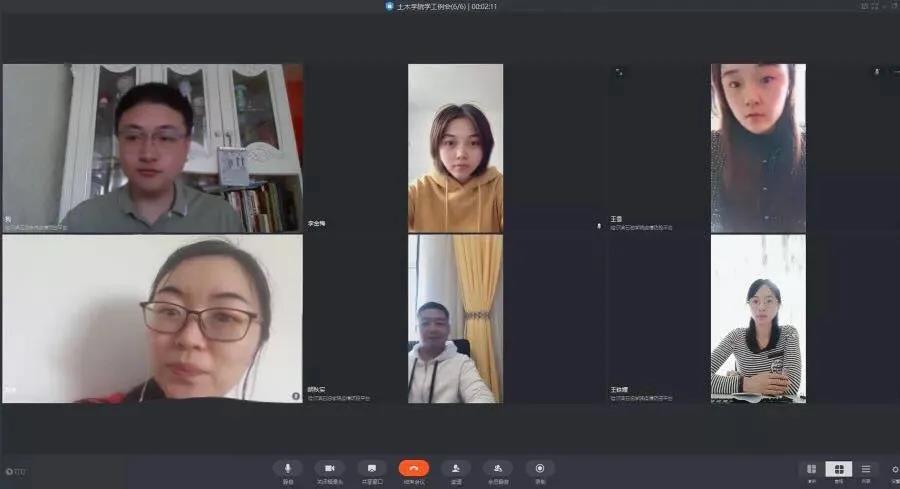Select the man by yellow curtain video
This screenshot has width=900, height=489.
(x=455, y=319)
